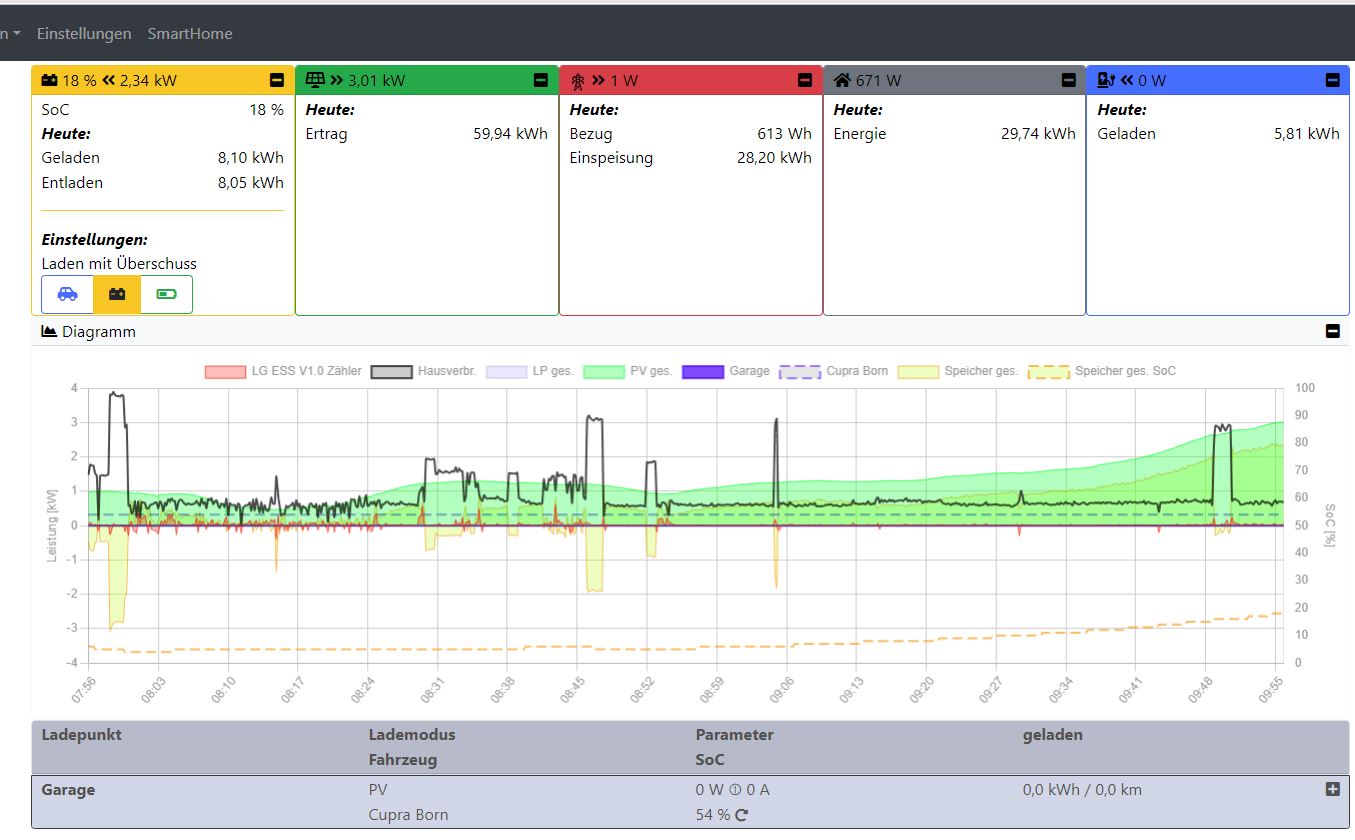Viewport: 1355px width, 840px height.
Task: Click the power pylon icon in red header
Action: coord(577,80)
